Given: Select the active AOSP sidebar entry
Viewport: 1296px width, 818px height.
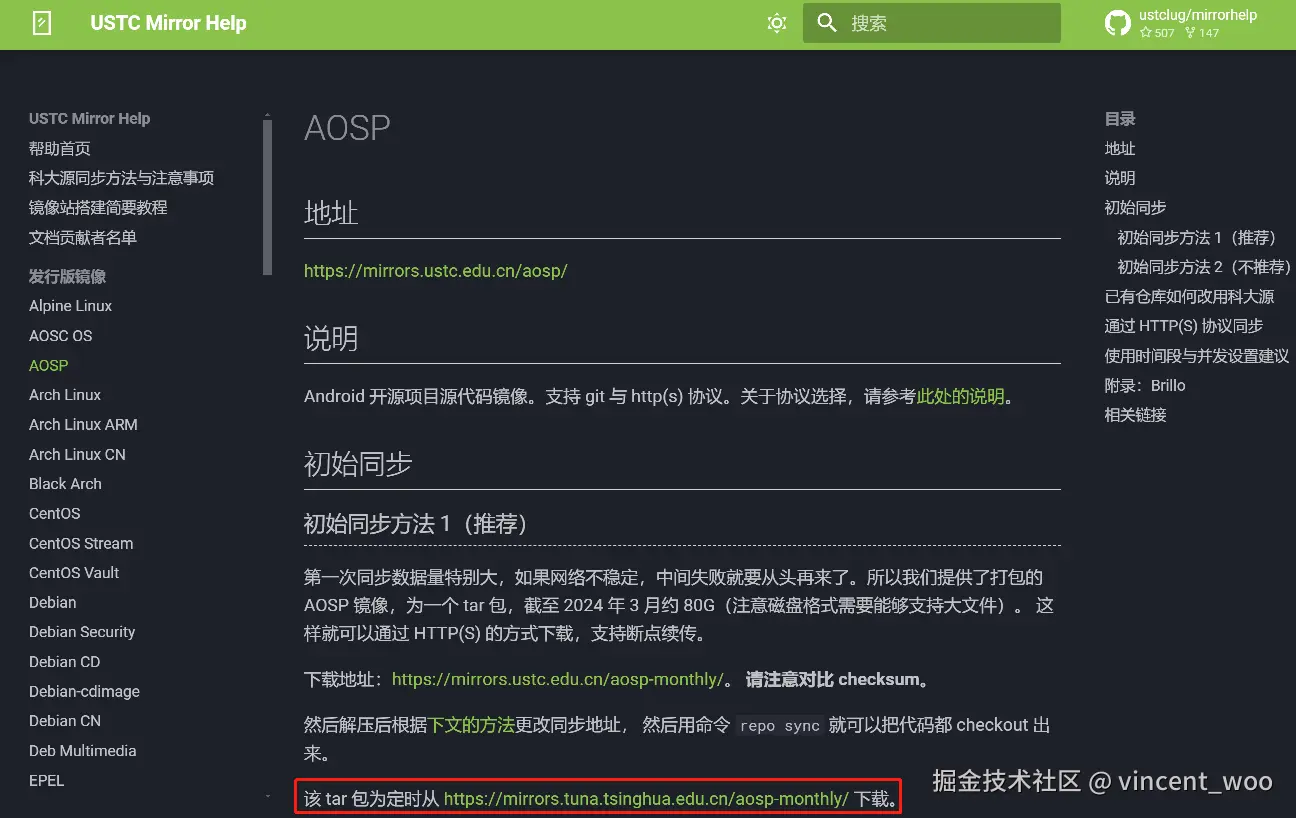Looking at the screenshot, I should 48,365.
